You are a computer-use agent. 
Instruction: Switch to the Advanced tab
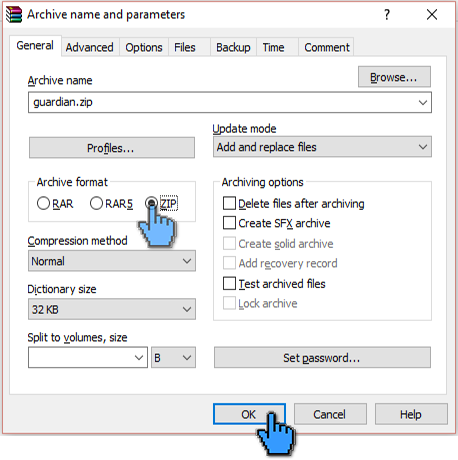[89, 47]
